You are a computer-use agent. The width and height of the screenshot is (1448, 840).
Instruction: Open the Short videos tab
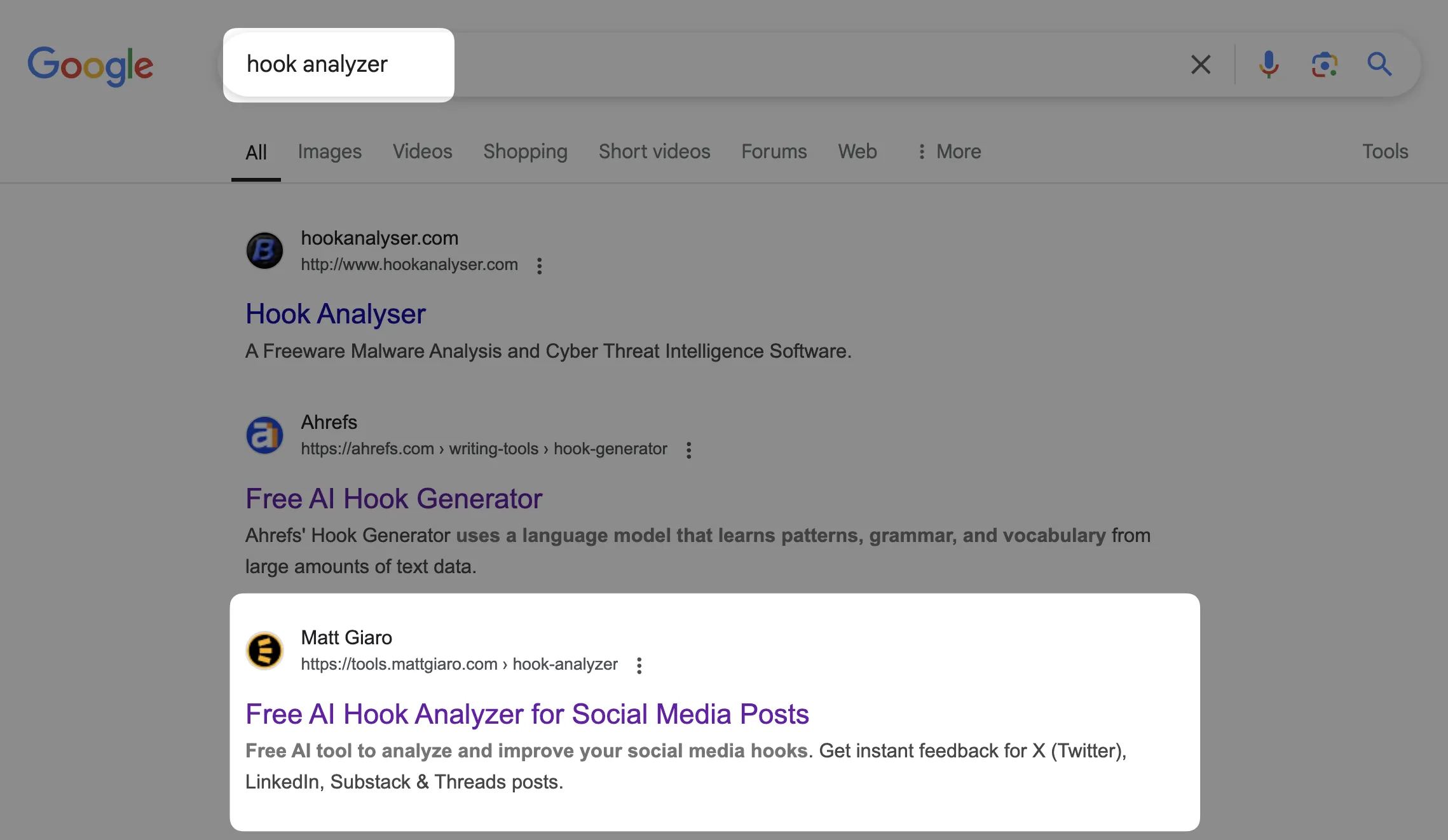coord(654,152)
